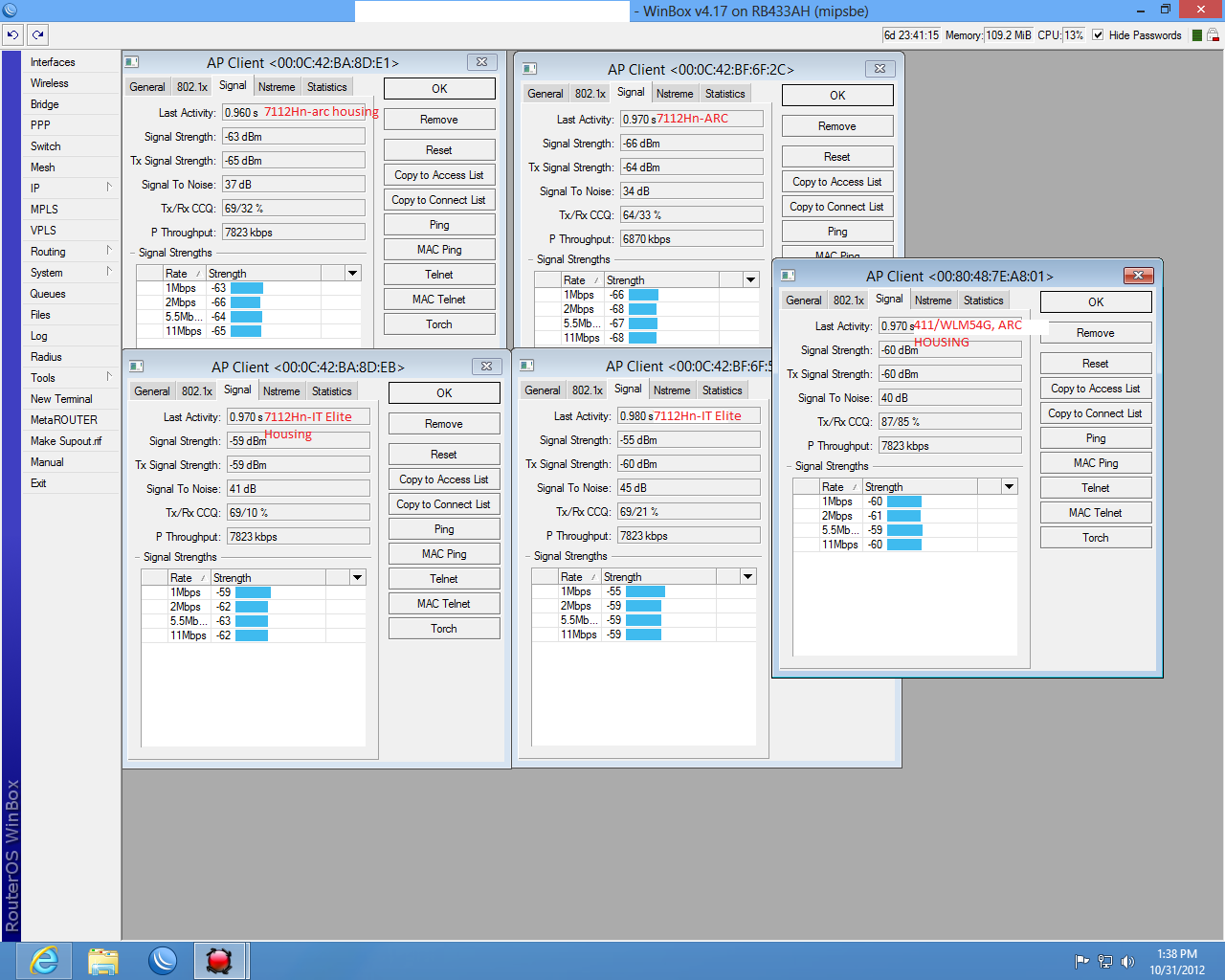Click Tx/Rx CCQ field showing 69/10 %

pos(298,513)
